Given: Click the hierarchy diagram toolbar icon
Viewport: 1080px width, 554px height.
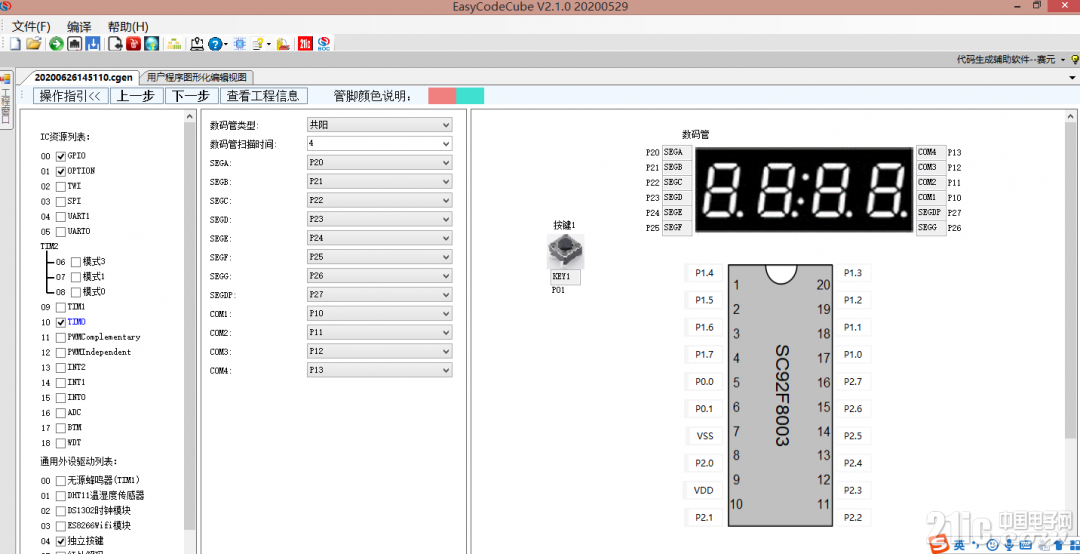Looking at the screenshot, I should coord(174,44).
